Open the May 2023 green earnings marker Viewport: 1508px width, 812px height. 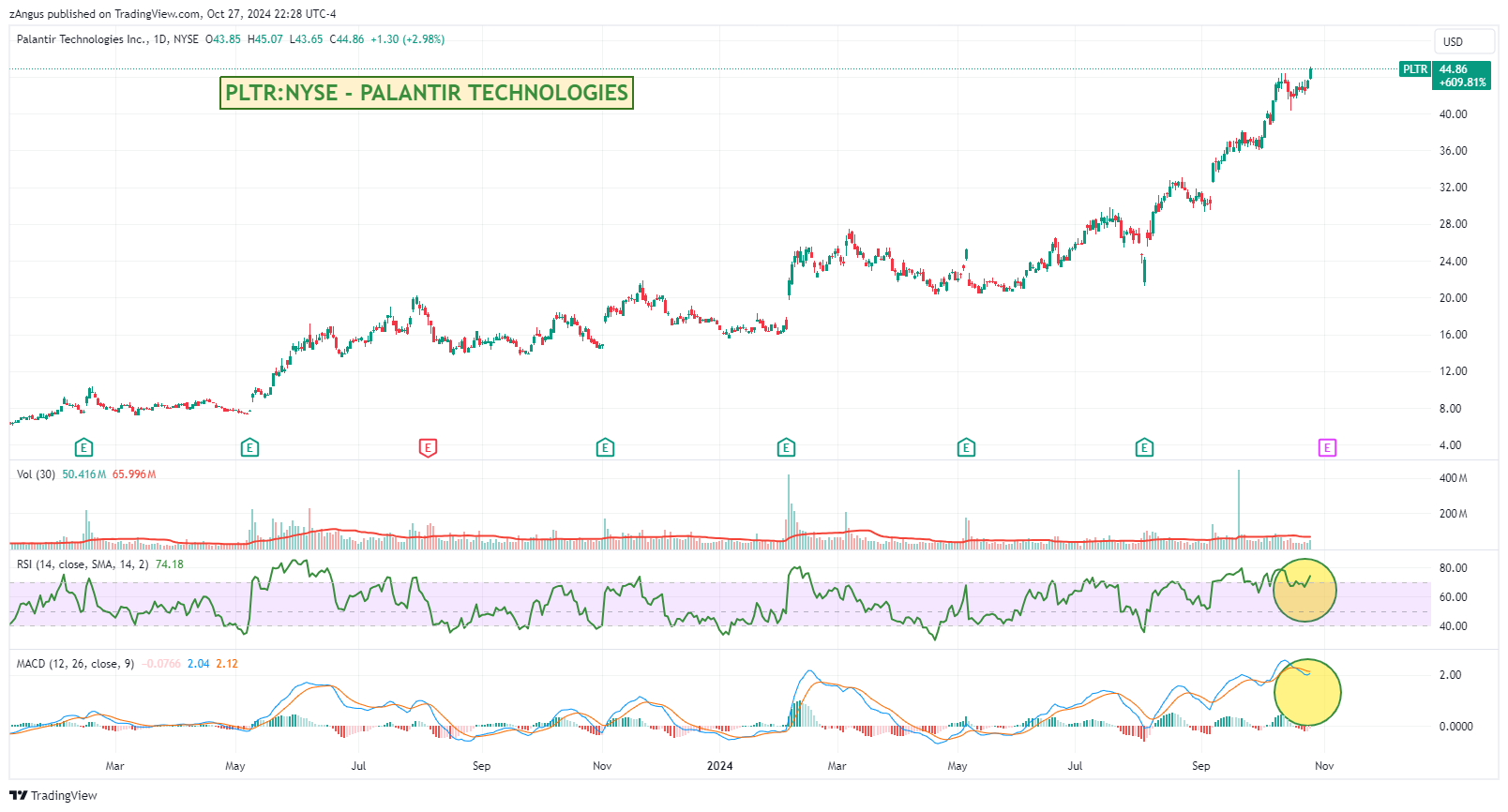click(x=249, y=448)
